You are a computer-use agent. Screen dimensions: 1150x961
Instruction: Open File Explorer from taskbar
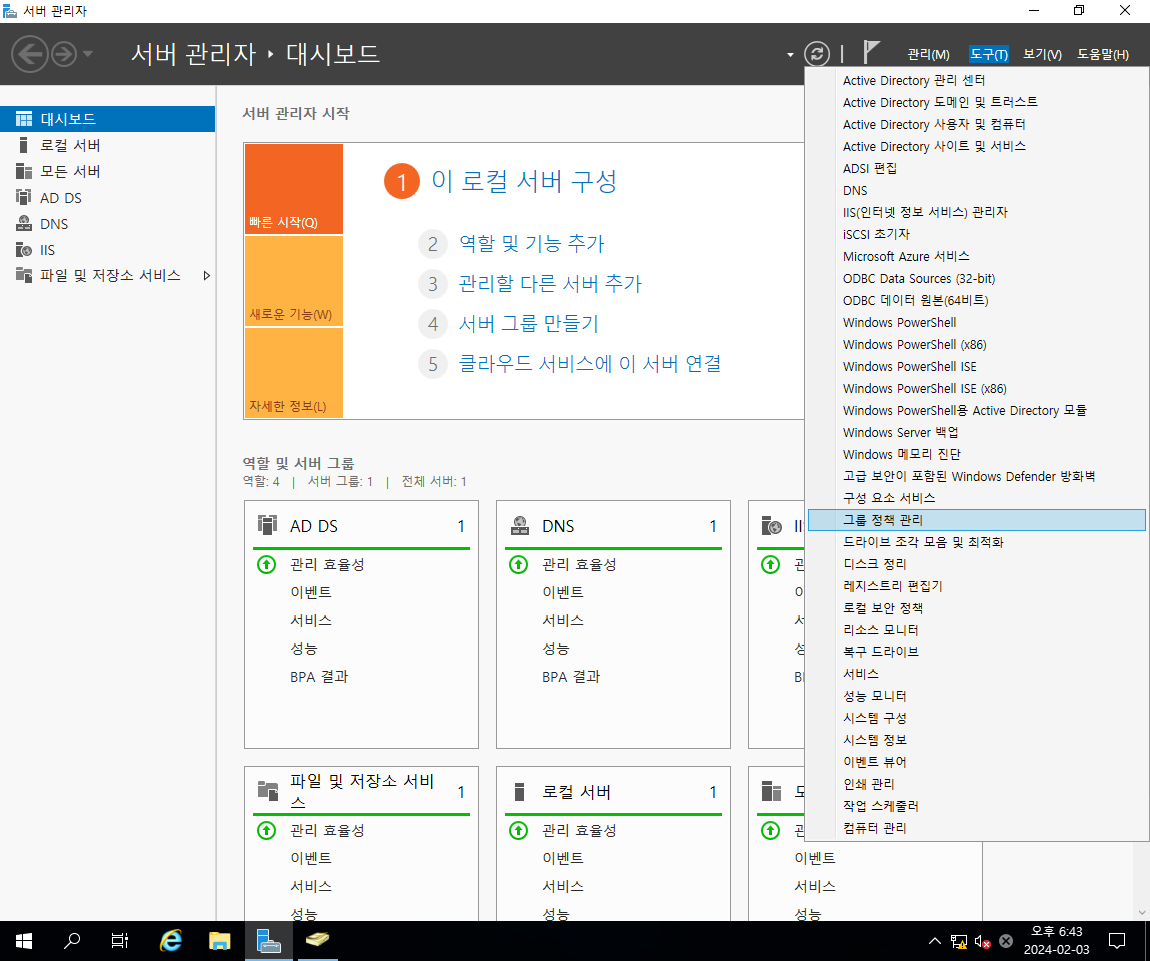click(x=219, y=940)
